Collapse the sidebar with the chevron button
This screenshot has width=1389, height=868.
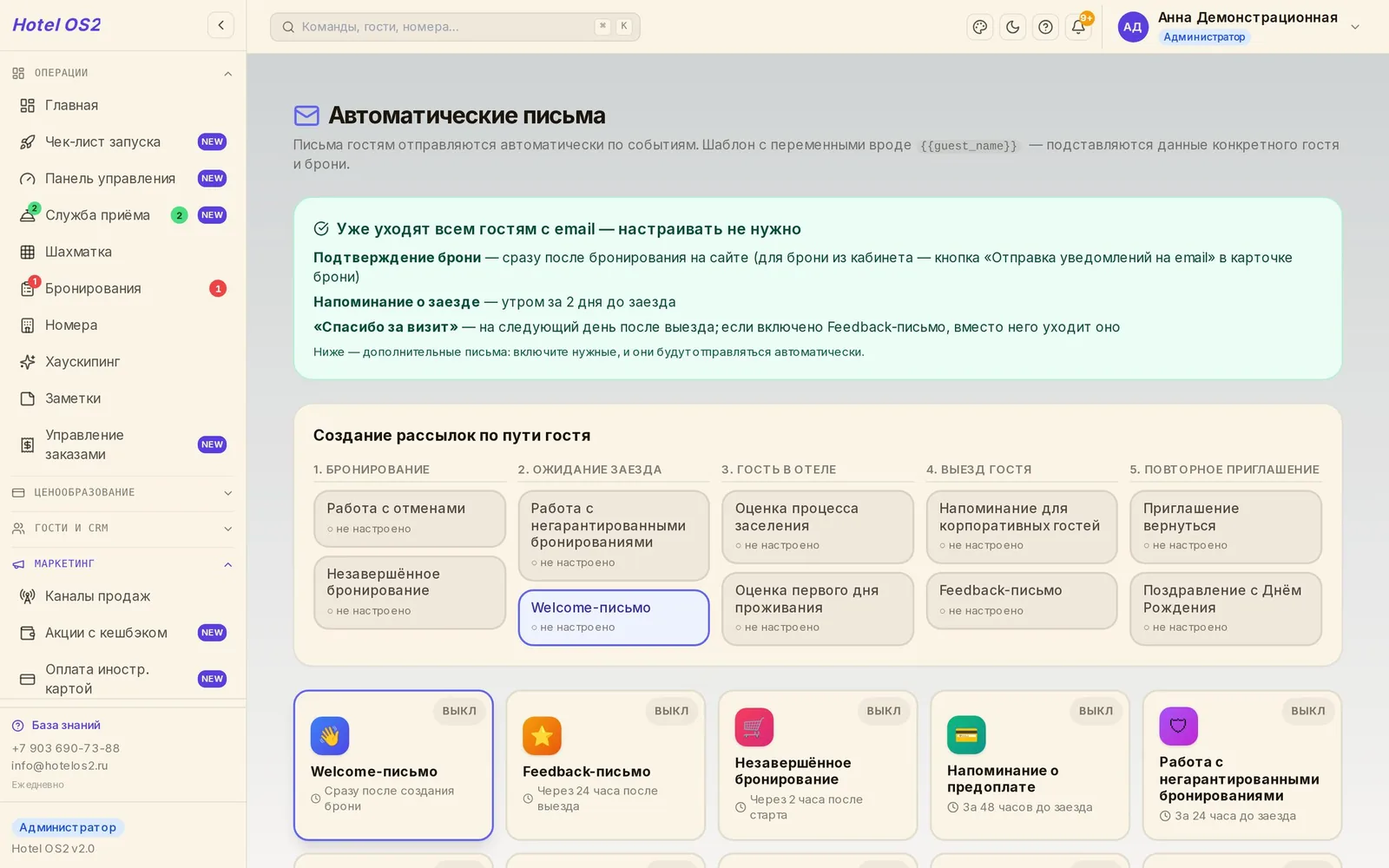221,25
